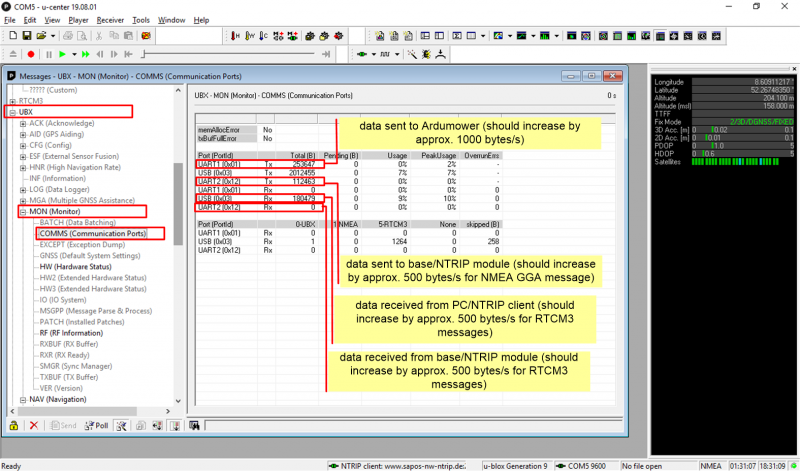Toggle the autopoll wand icon

[x=121, y=426]
